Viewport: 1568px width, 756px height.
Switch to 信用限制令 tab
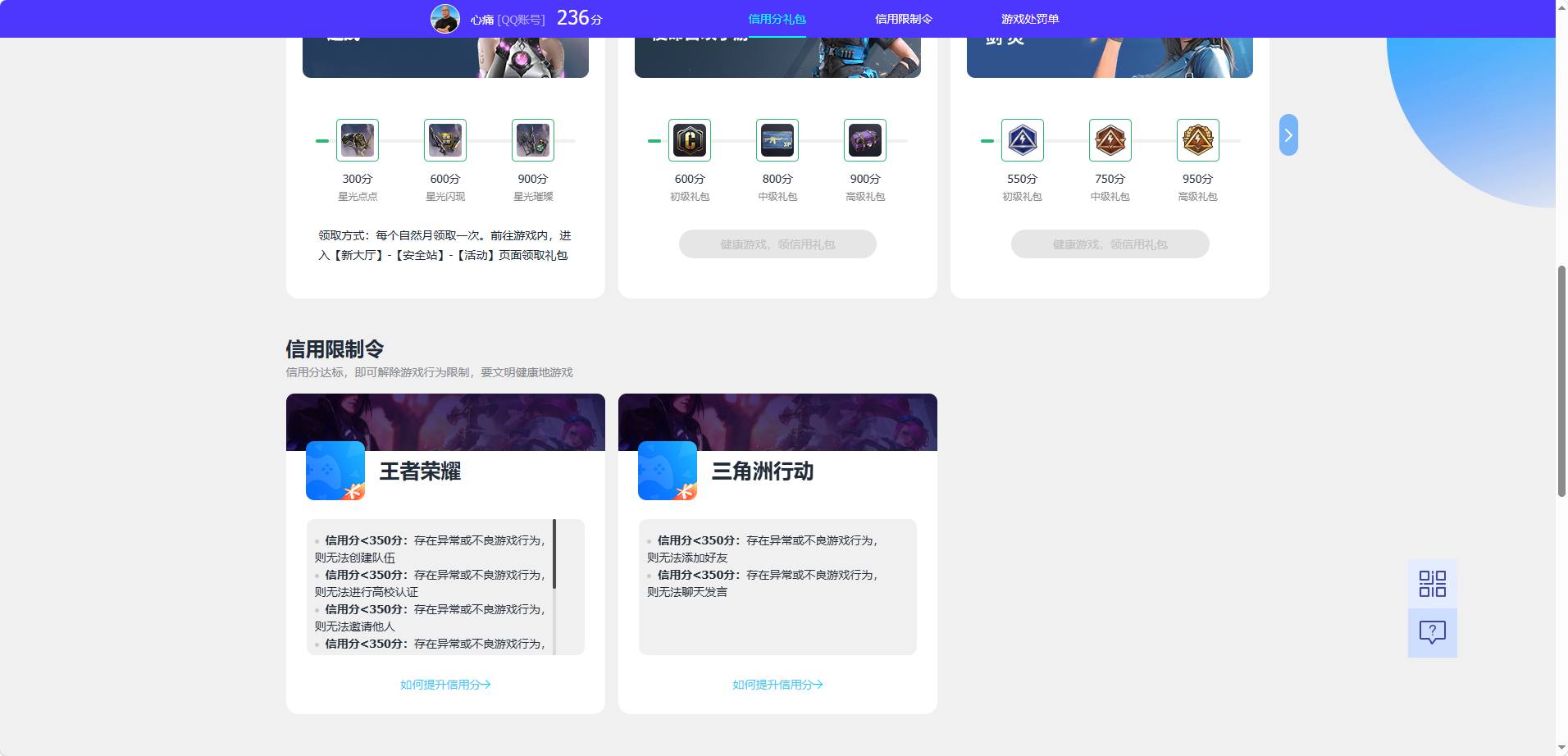coord(904,19)
